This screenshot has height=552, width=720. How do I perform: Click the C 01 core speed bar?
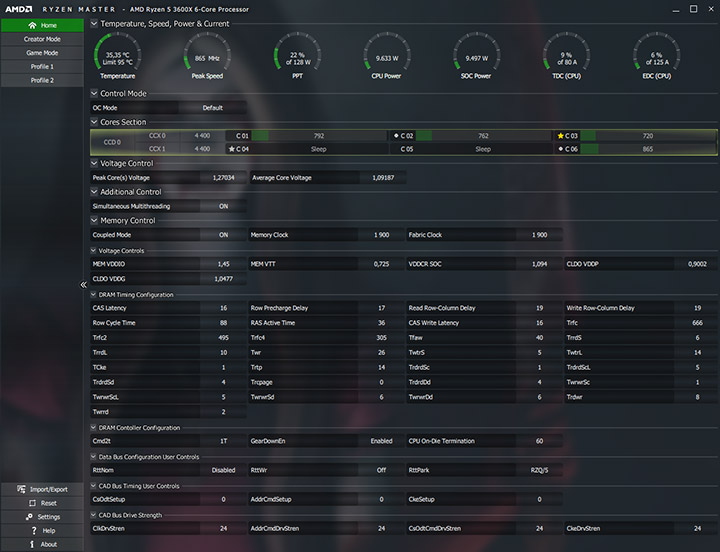[319, 136]
